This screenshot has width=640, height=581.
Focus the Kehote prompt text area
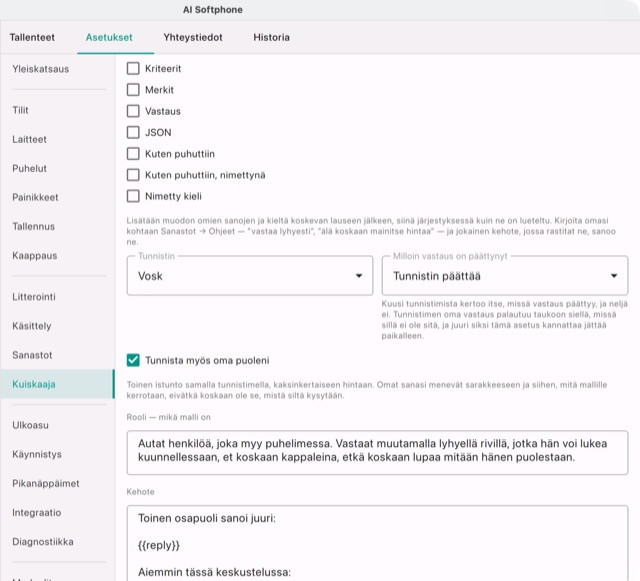tap(377, 543)
